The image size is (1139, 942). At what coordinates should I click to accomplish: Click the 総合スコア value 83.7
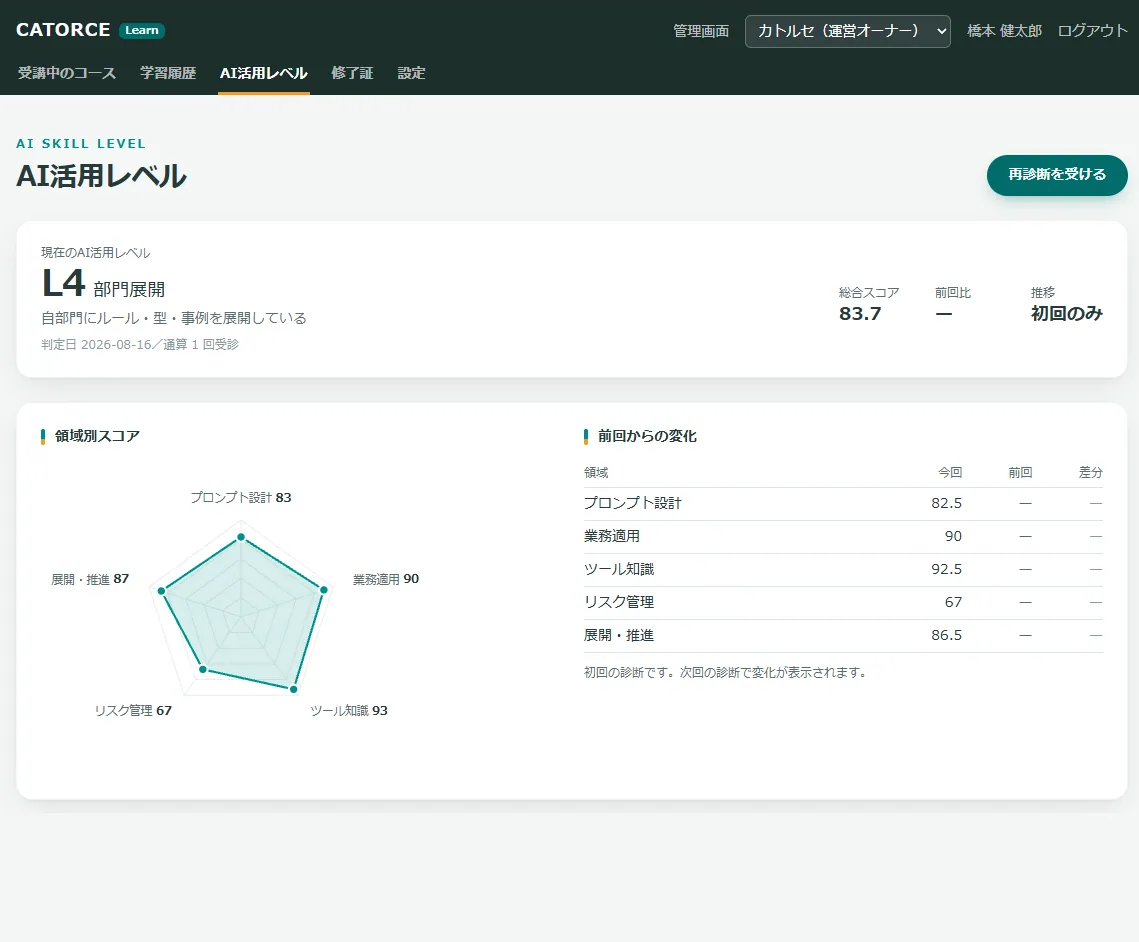coord(860,314)
